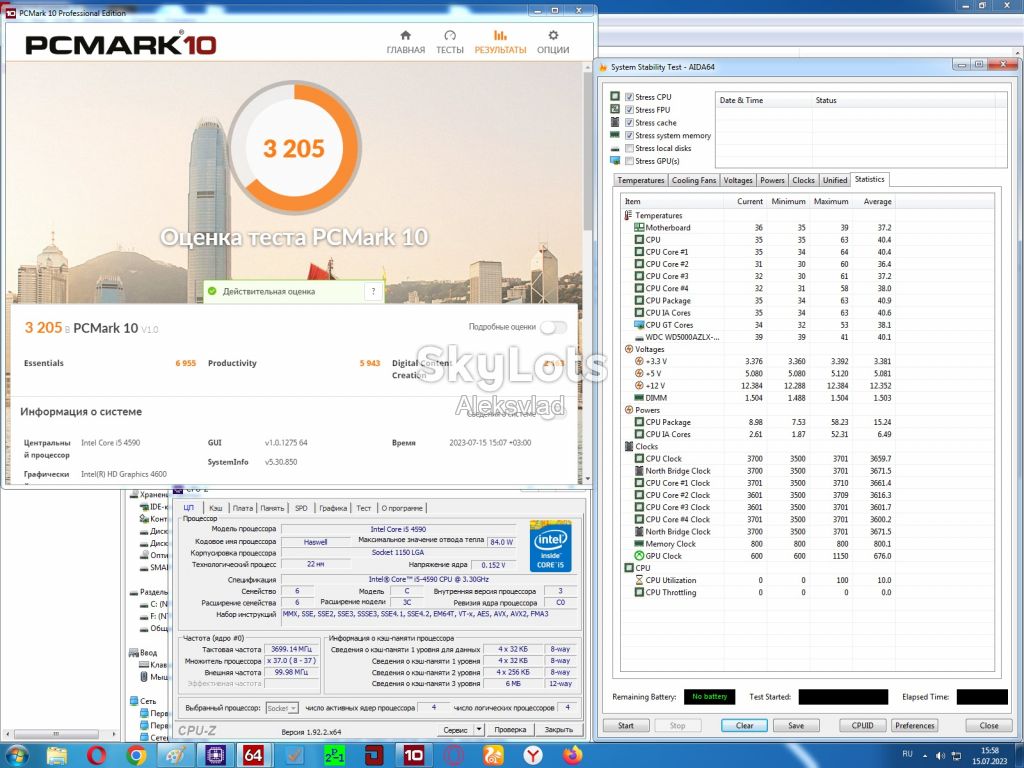Open volume control in system tray
Viewport: 1024px width, 768px height.
click(x=940, y=756)
